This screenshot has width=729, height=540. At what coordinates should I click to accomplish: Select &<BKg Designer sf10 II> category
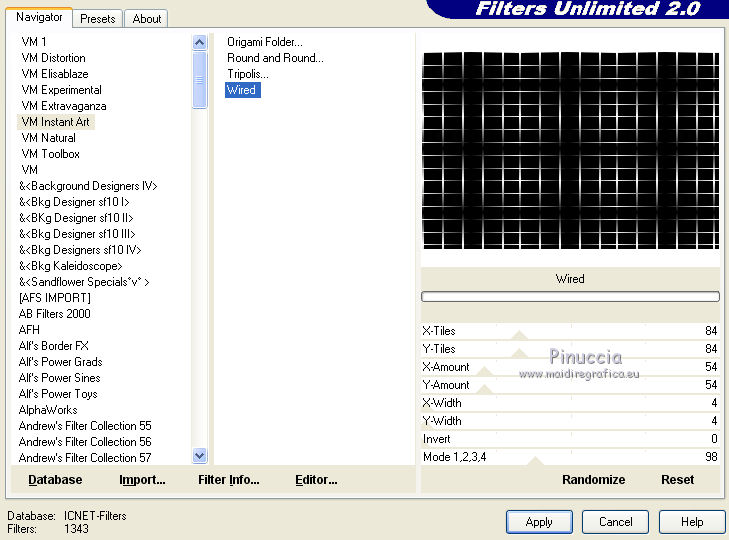click(76, 218)
